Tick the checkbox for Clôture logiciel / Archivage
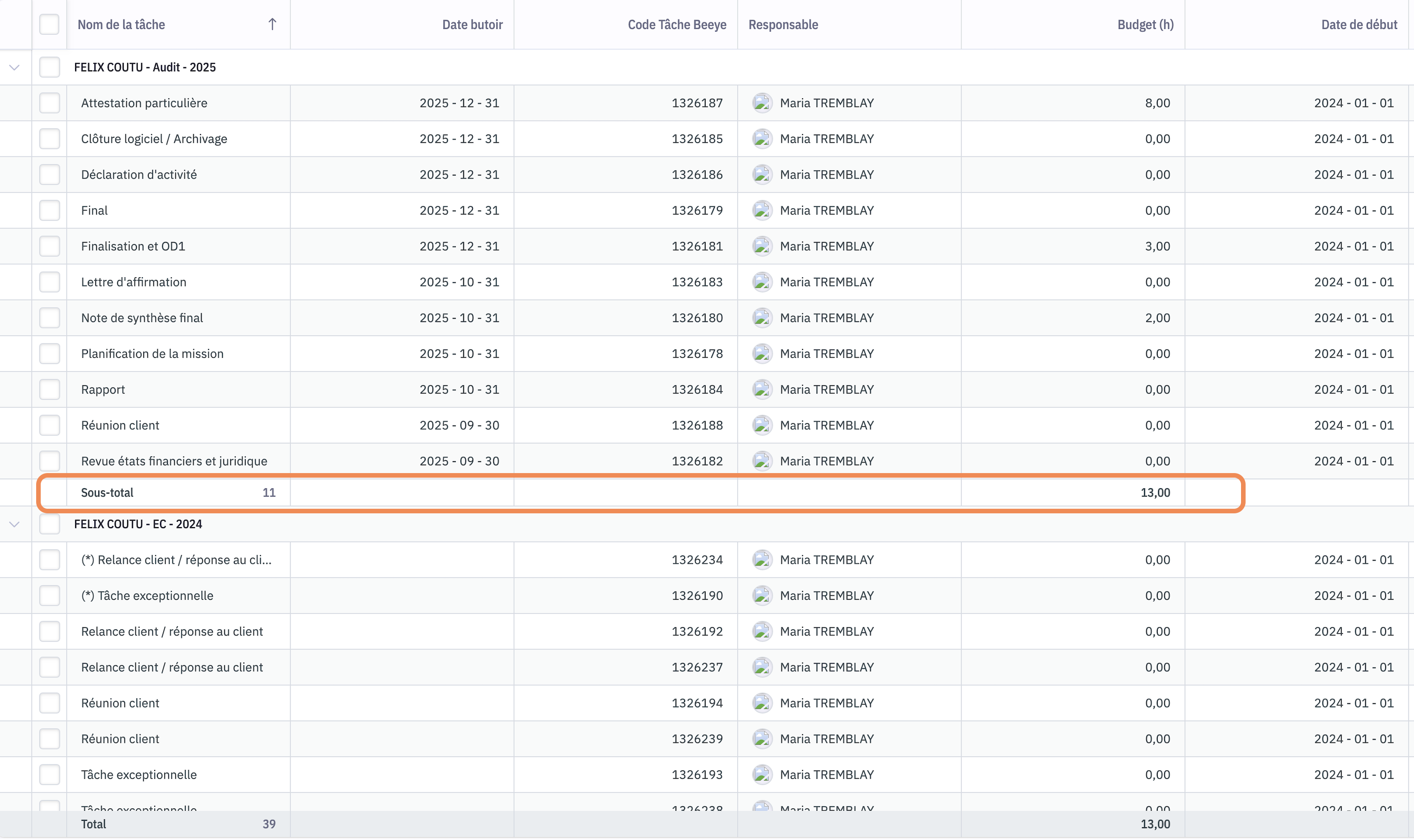Image resolution: width=1414 pixels, height=840 pixels. click(49, 139)
